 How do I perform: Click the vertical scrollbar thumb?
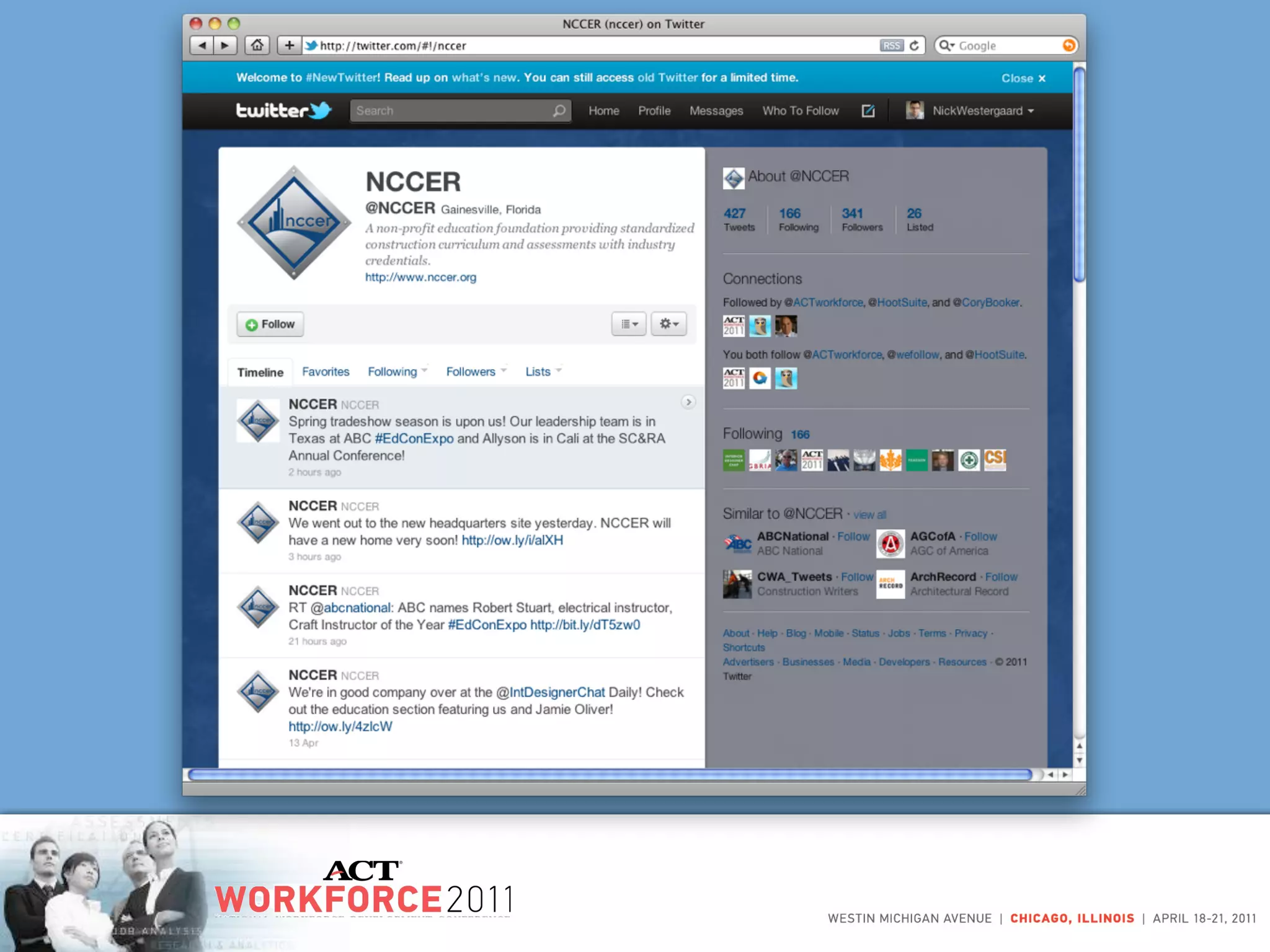click(x=1079, y=174)
